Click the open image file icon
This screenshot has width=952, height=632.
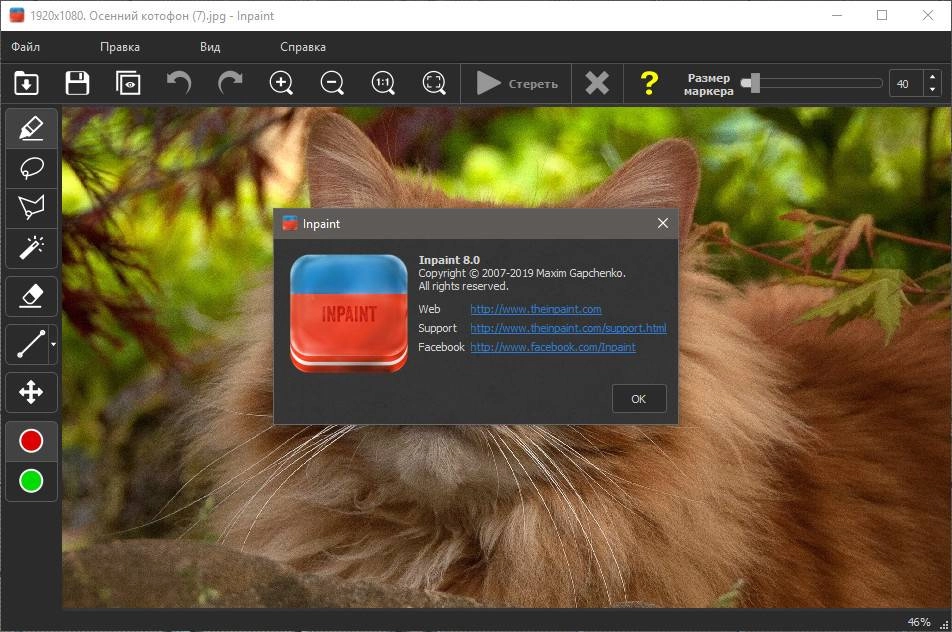tap(27, 83)
